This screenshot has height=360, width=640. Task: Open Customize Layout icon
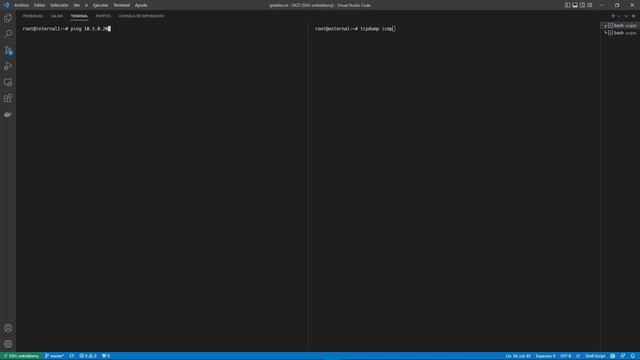[x=589, y=5]
